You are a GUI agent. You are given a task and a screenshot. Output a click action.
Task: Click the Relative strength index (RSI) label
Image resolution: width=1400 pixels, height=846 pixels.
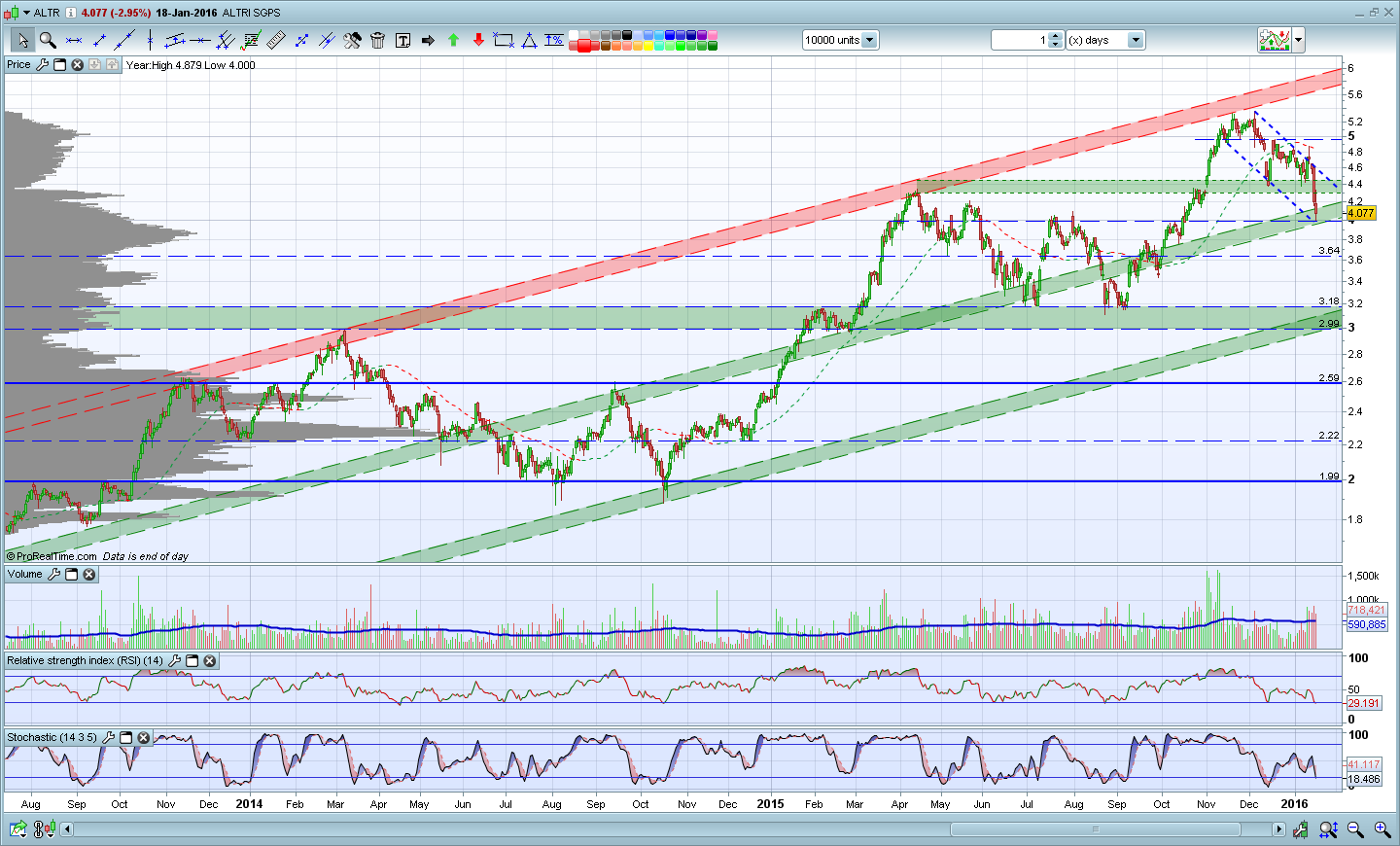[86, 661]
